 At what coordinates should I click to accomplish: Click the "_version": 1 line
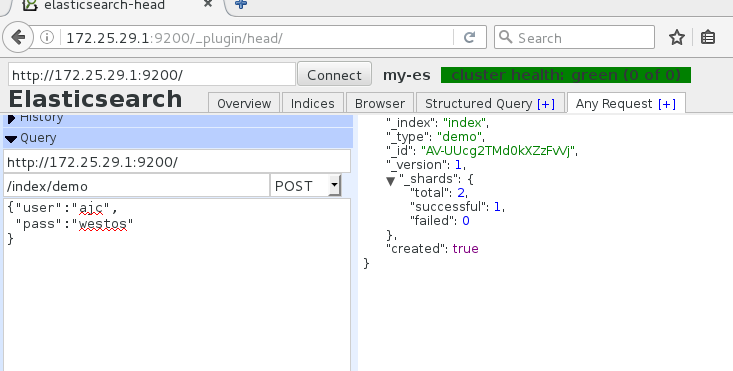pyautogui.click(x=426, y=165)
